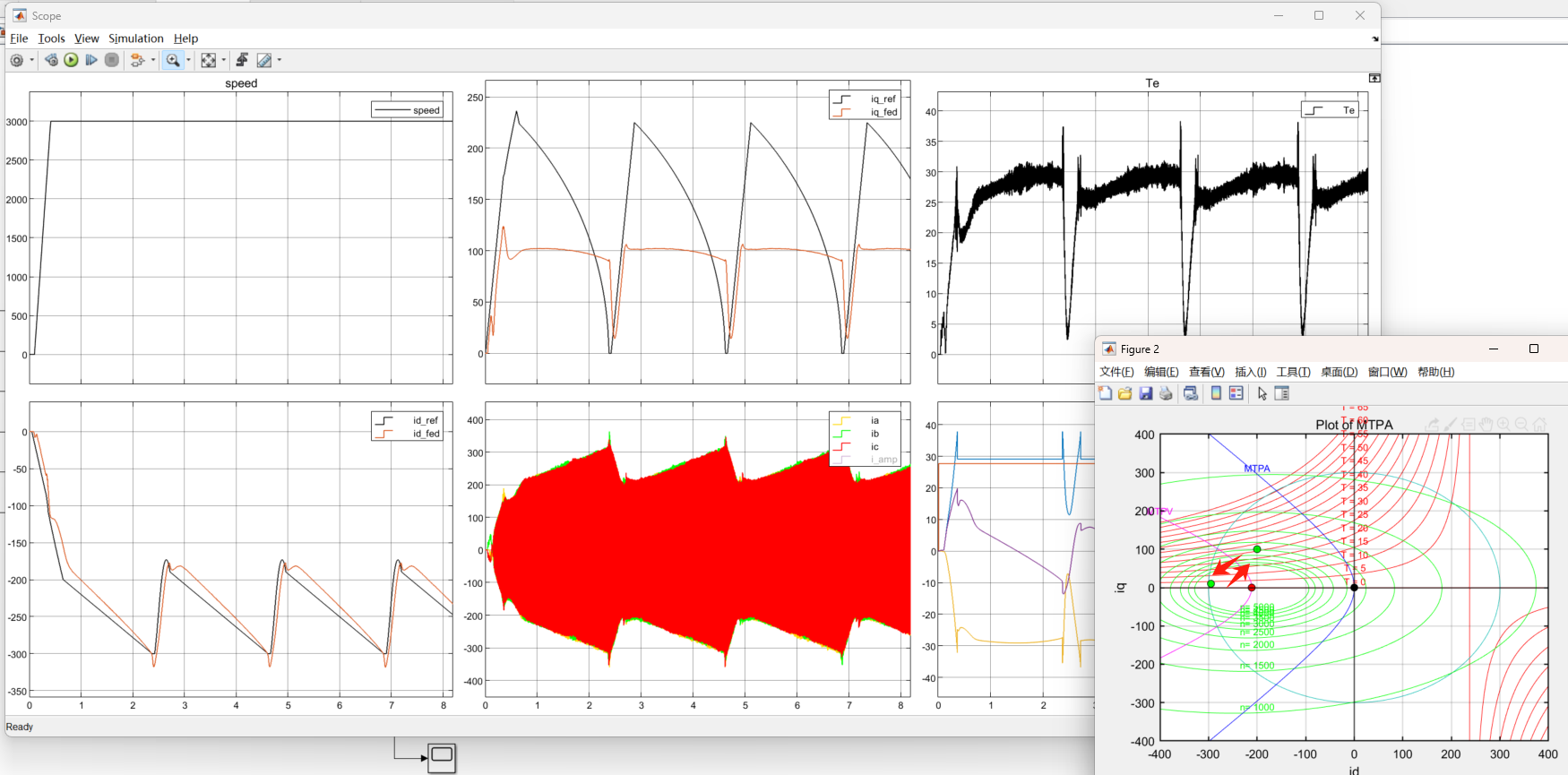The image size is (1568, 775).
Task: Click the scope block below the Scope window
Action: pos(442,758)
